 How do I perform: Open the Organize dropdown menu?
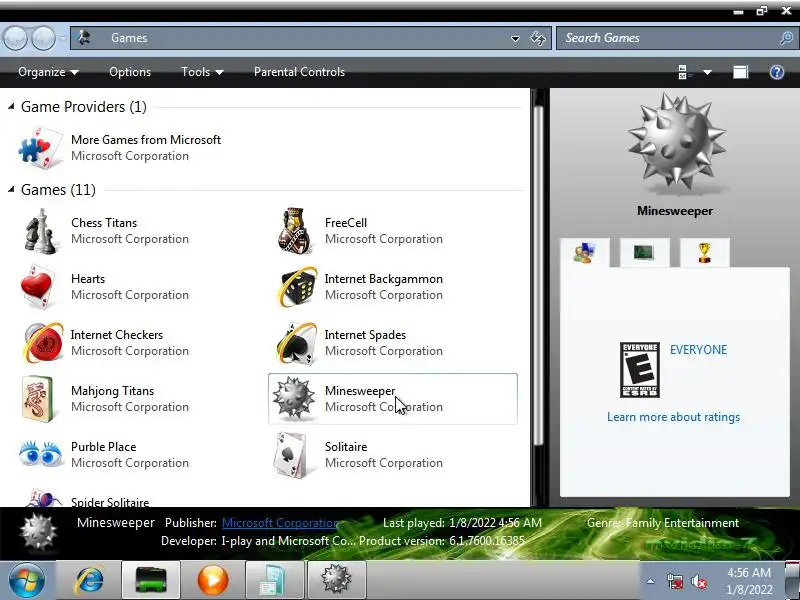point(48,72)
